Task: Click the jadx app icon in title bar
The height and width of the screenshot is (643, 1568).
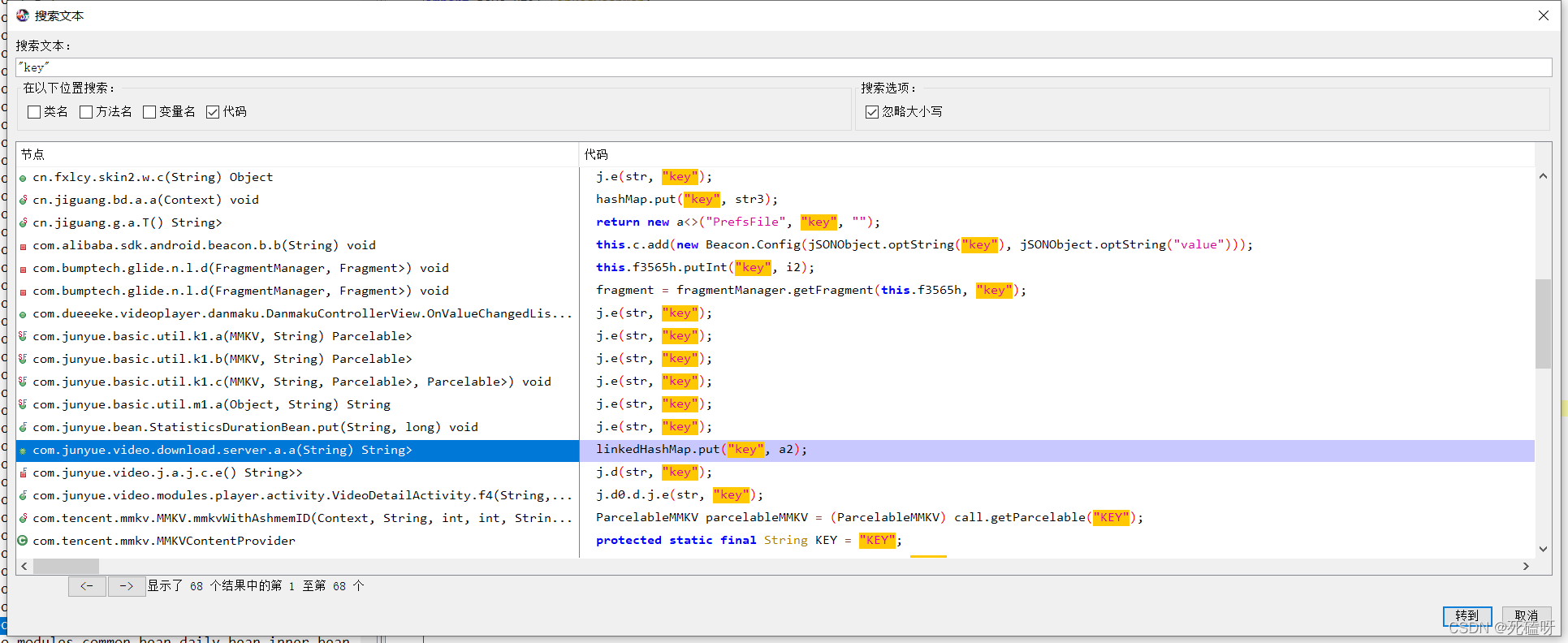Action: pyautogui.click(x=23, y=15)
